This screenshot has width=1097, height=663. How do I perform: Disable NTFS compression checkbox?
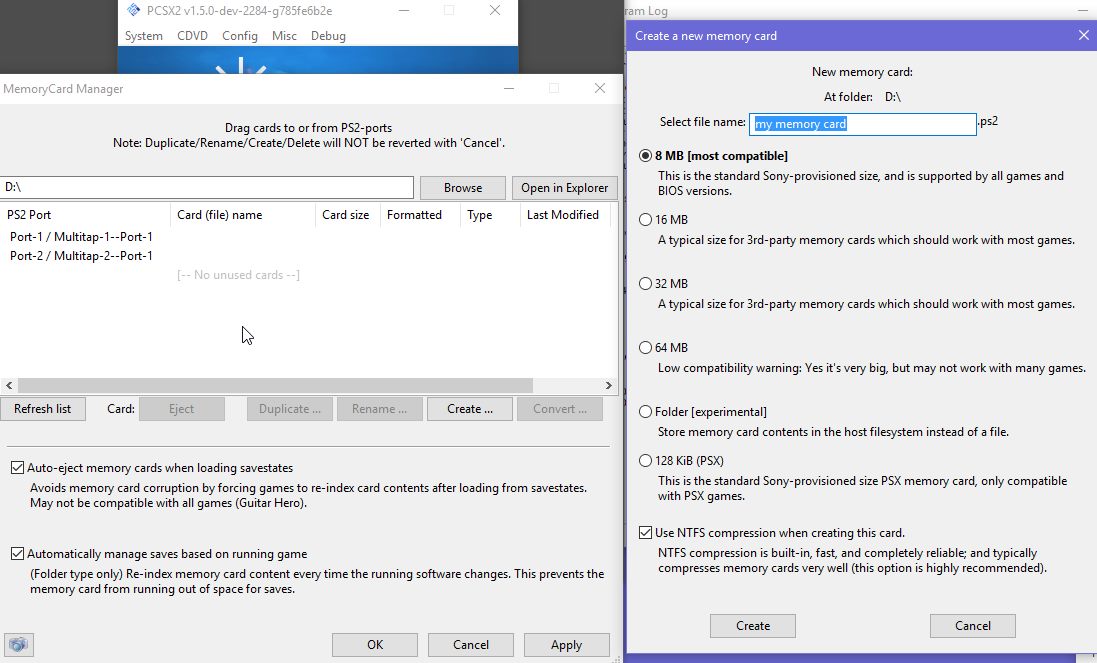tap(645, 533)
